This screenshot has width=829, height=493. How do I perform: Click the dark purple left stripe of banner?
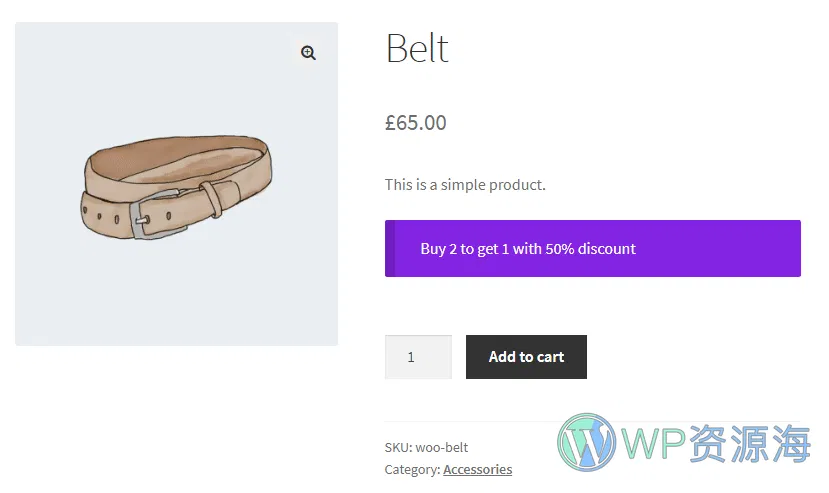point(390,249)
